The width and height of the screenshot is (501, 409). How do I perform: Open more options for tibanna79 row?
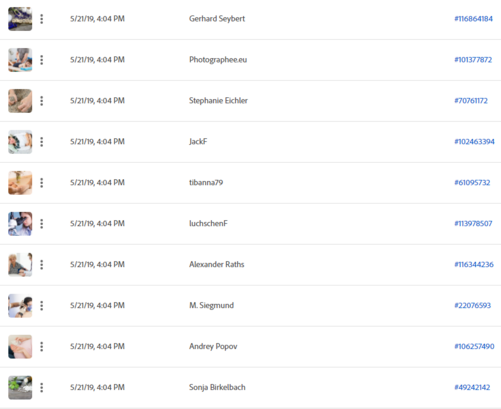42,183
